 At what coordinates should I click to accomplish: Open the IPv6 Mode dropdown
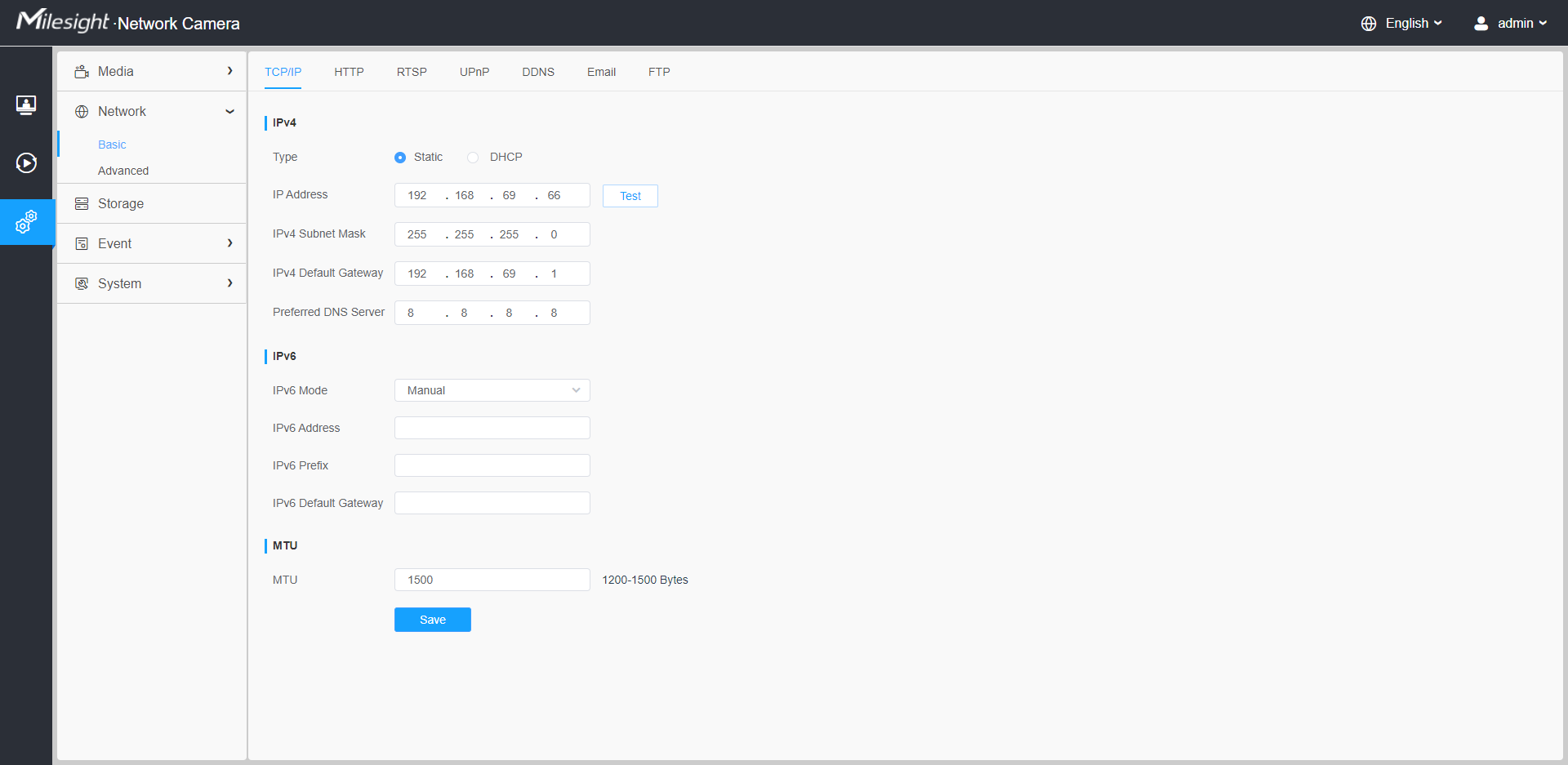[x=492, y=390]
